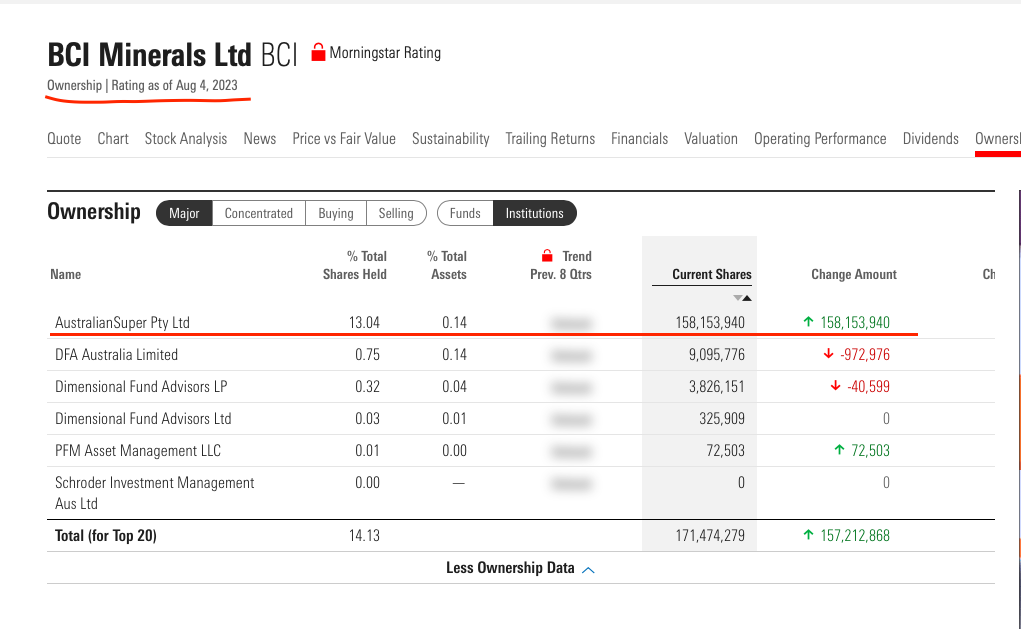The image size is (1021, 629).
Task: Select the Major ownership filter
Action: tap(184, 213)
